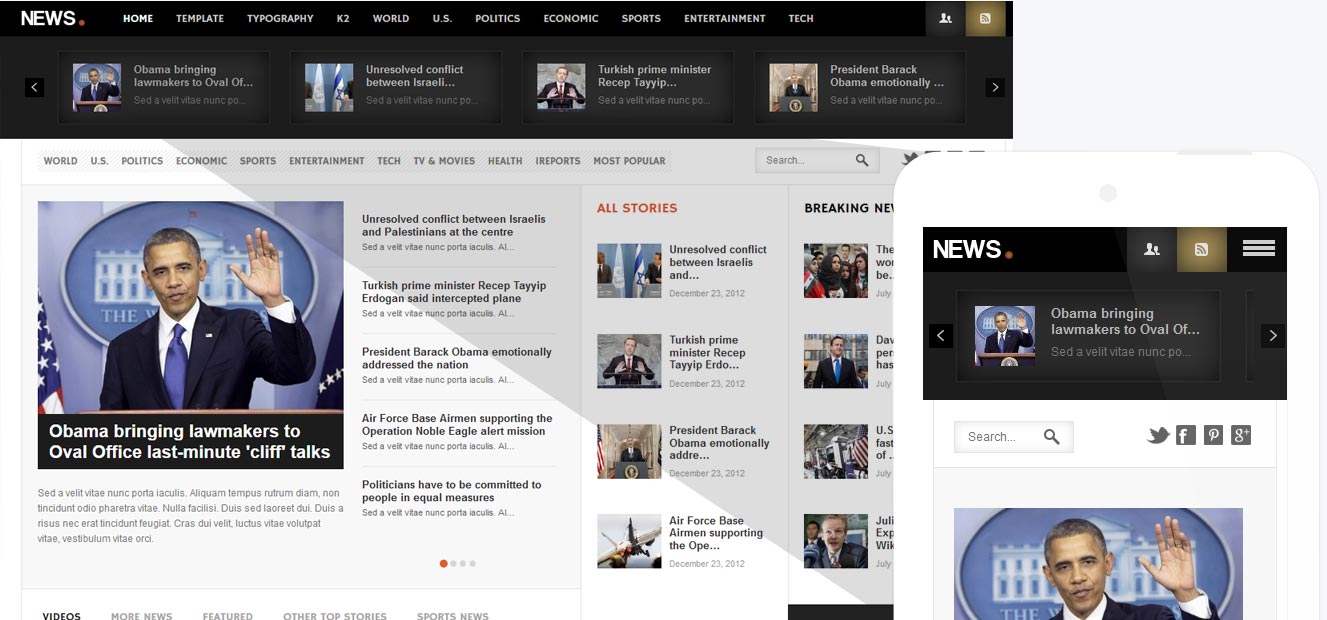Viewport: 1327px width, 620px height.
Task: Click the NEWS logo in desktop header
Action: click(52, 18)
